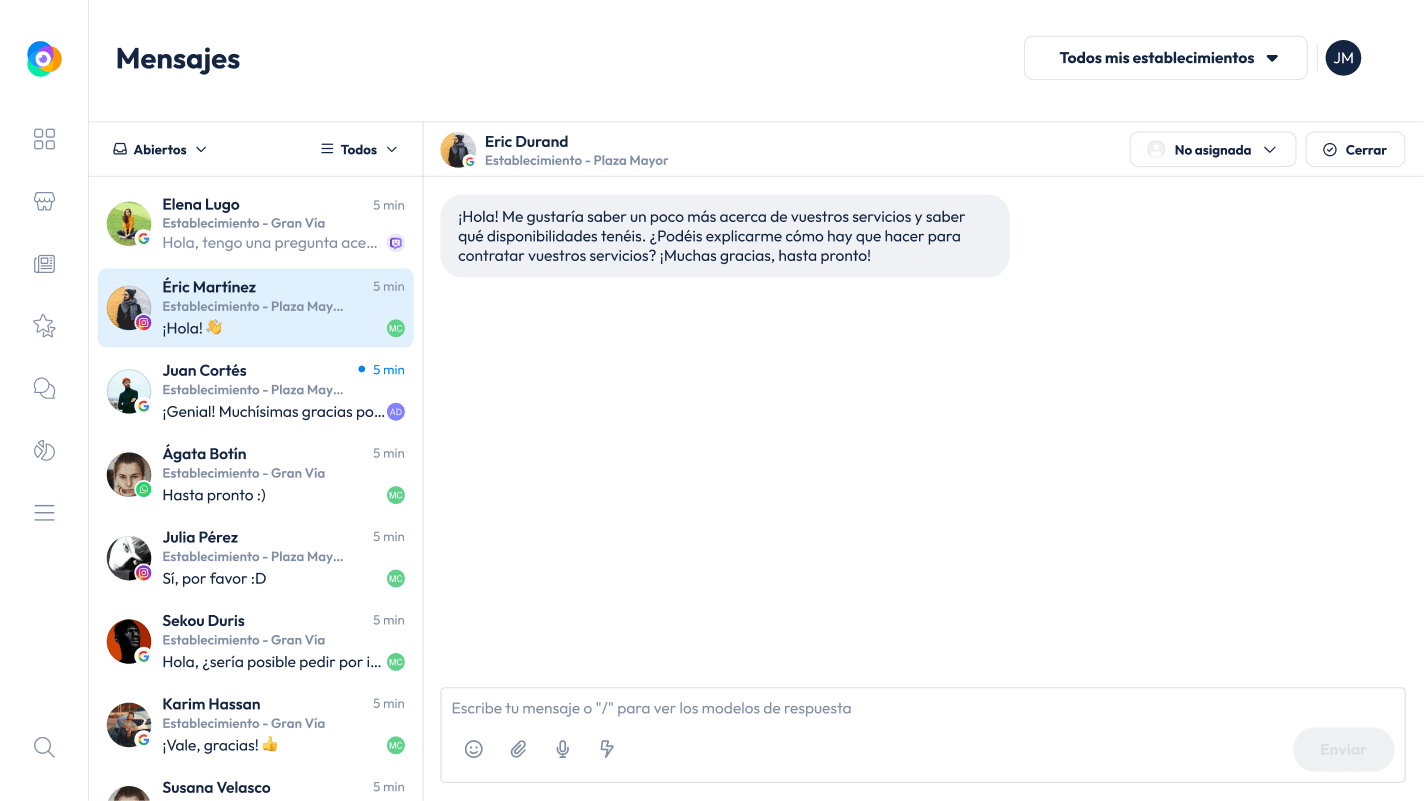Open the Abiertos status filter dropdown
The image size is (1424, 801).
[160, 149]
